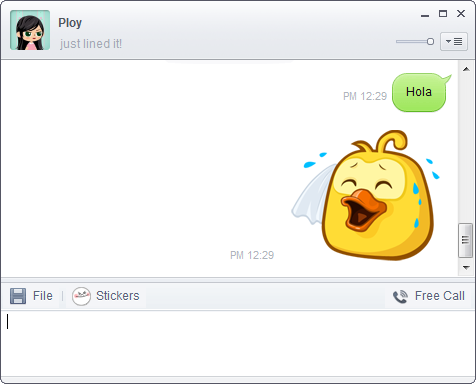Click the crying duck sticker
476x384 pixels.
(x=365, y=195)
